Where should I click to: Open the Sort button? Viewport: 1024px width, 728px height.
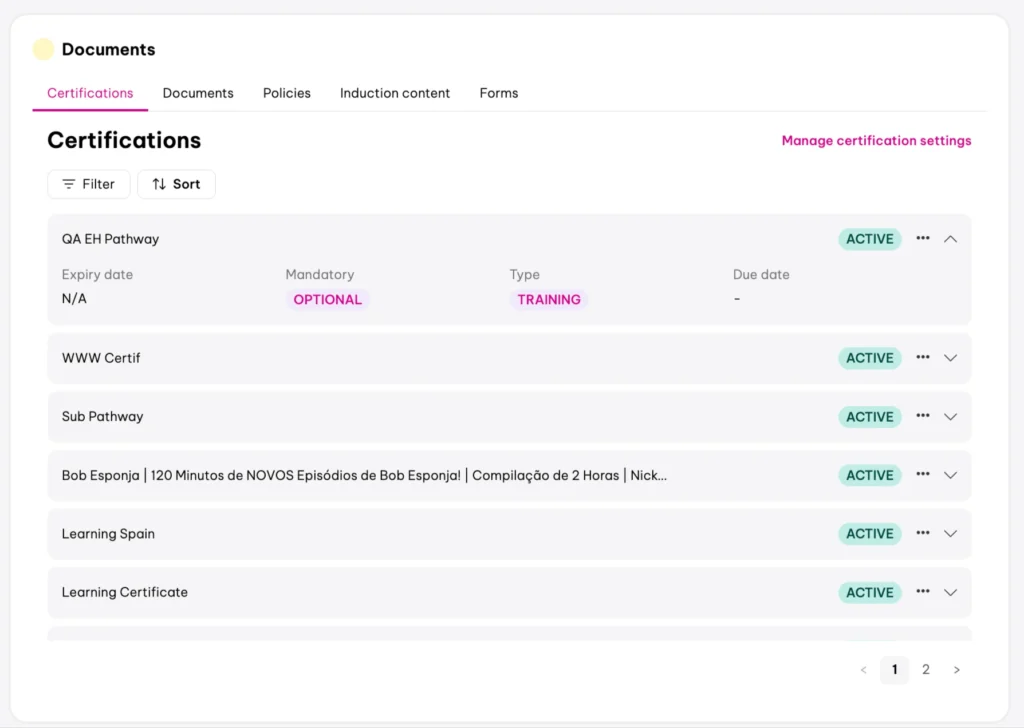coord(176,184)
